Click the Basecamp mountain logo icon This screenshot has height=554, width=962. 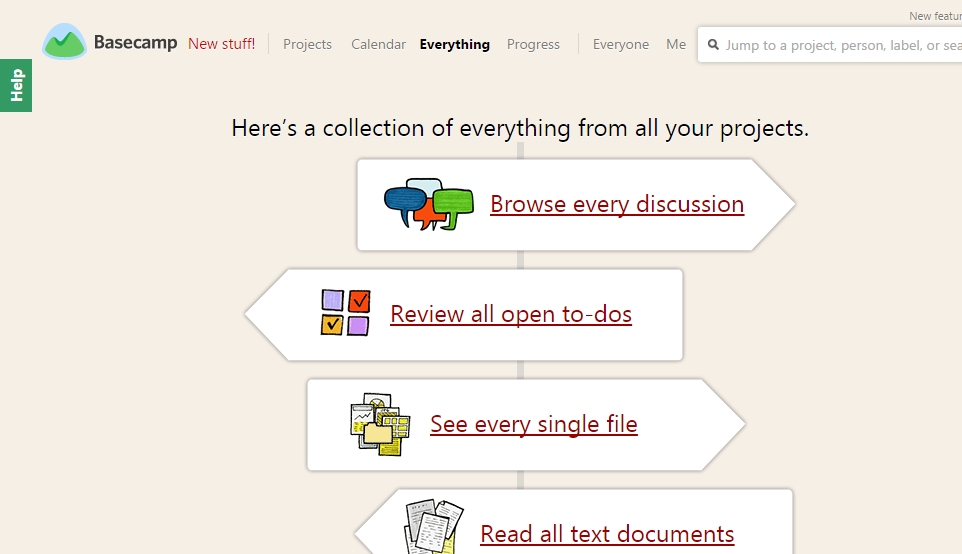pyautogui.click(x=64, y=42)
